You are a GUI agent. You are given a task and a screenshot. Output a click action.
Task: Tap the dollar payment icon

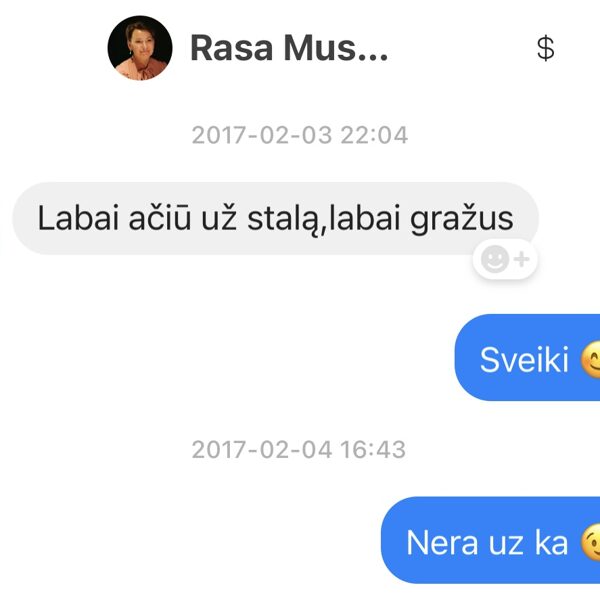click(546, 48)
